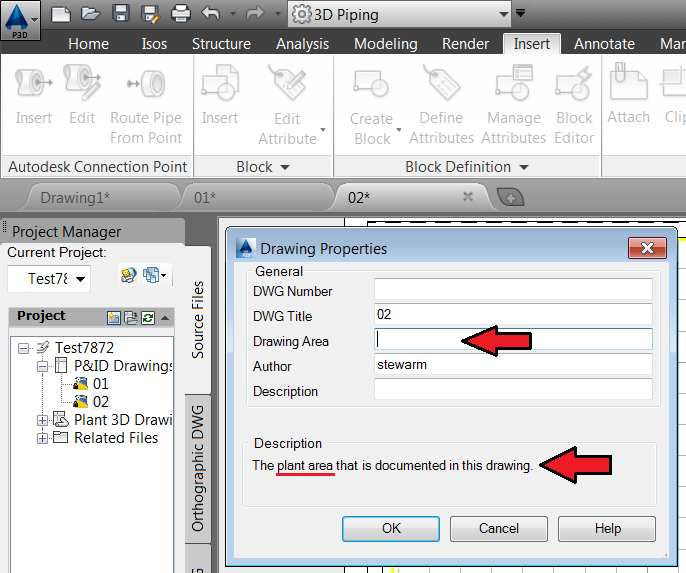Go to the Render ribbon tab

(x=465, y=44)
